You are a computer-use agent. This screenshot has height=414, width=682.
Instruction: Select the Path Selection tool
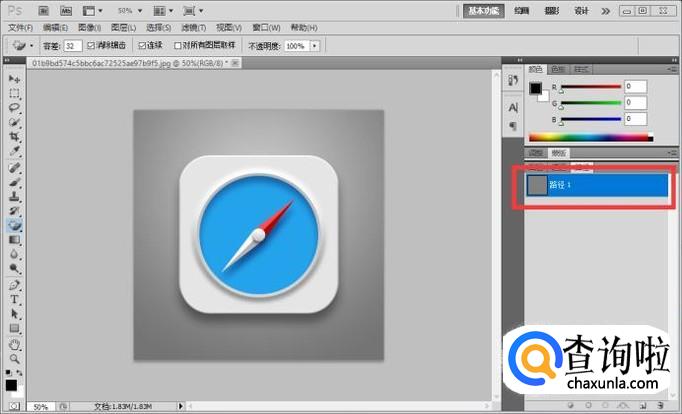(14, 314)
